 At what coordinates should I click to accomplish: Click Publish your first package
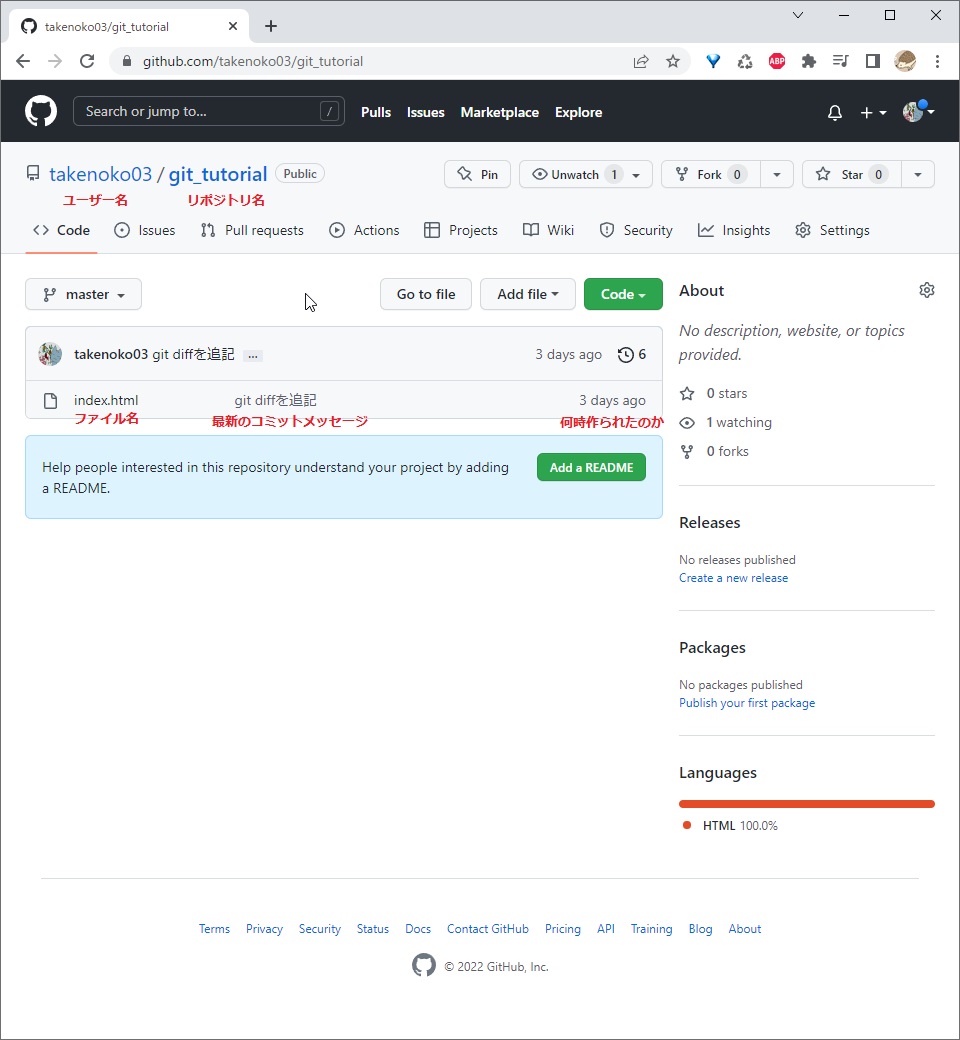(x=747, y=702)
